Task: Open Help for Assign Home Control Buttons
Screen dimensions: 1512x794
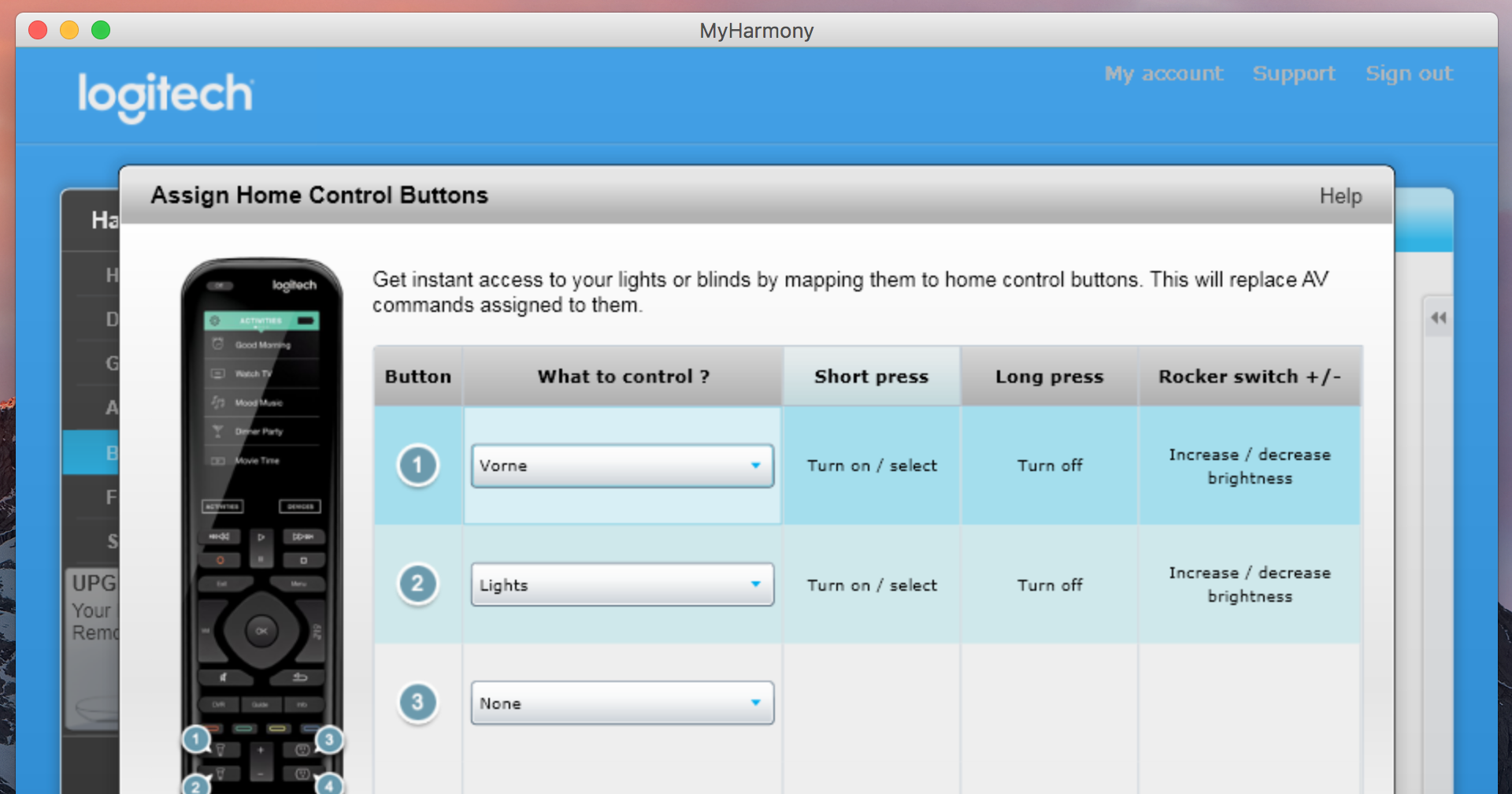Action: click(x=1340, y=196)
